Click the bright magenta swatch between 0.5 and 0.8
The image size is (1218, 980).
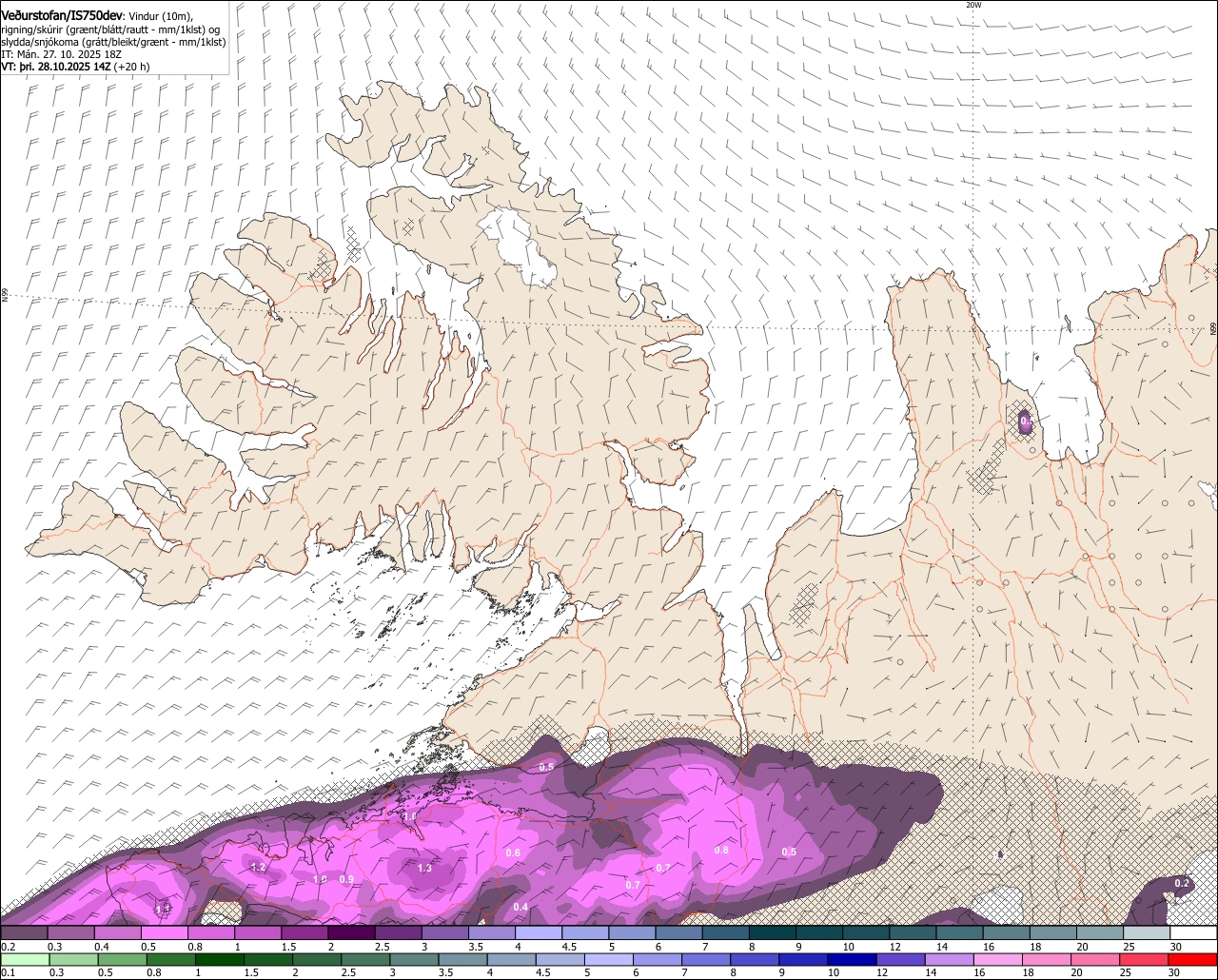point(164,932)
